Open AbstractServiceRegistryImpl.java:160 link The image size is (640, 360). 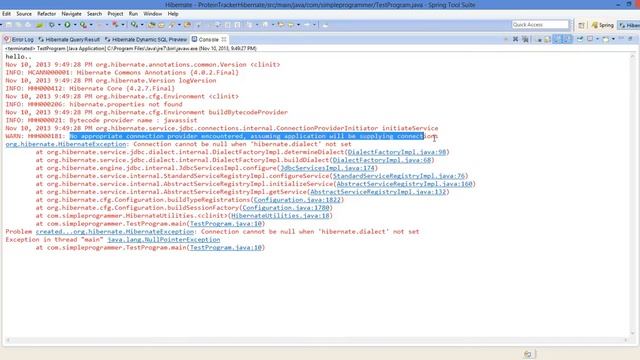pyautogui.click(x=404, y=184)
